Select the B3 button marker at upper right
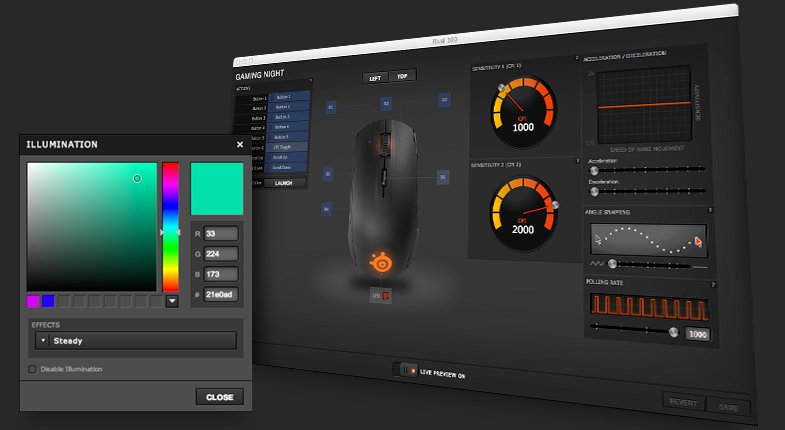 tap(444, 100)
